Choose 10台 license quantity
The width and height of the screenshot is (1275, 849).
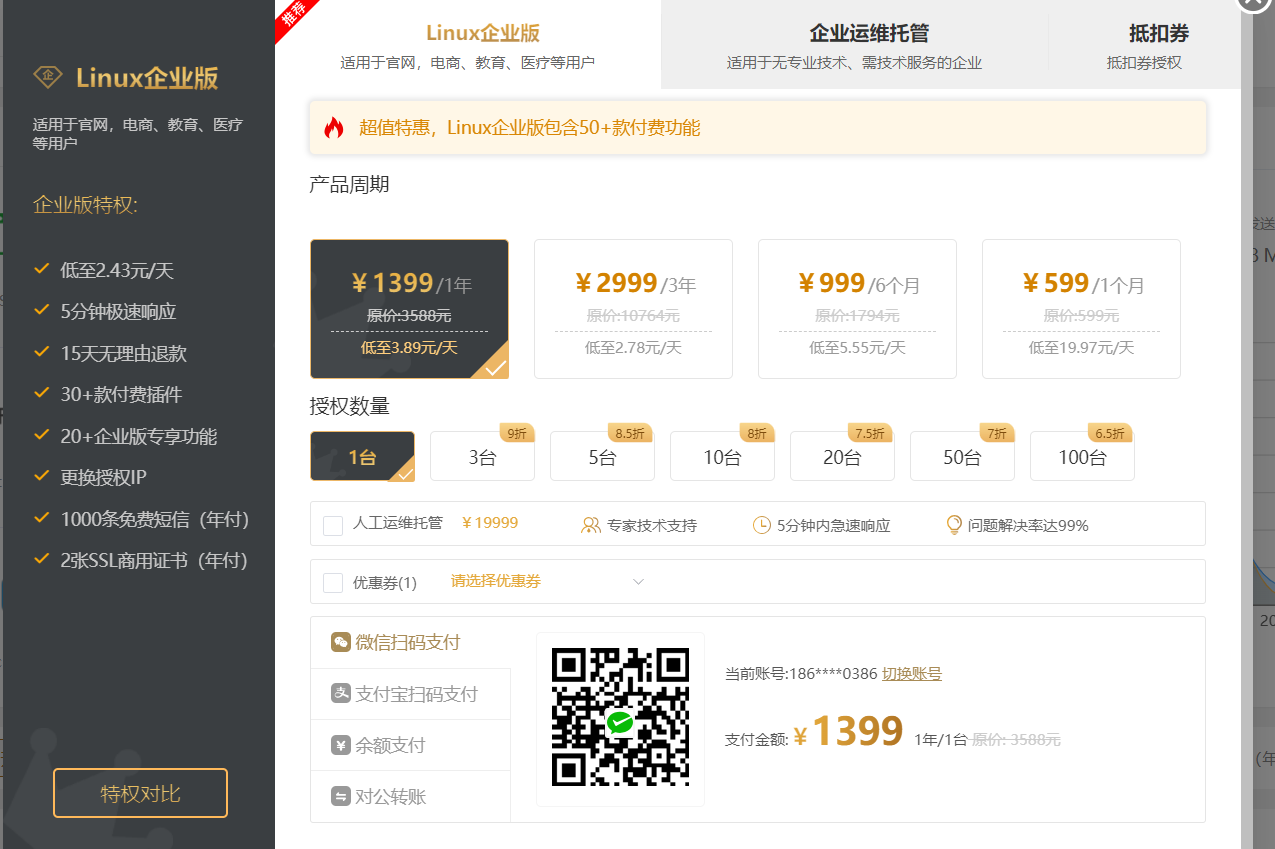[x=722, y=457]
